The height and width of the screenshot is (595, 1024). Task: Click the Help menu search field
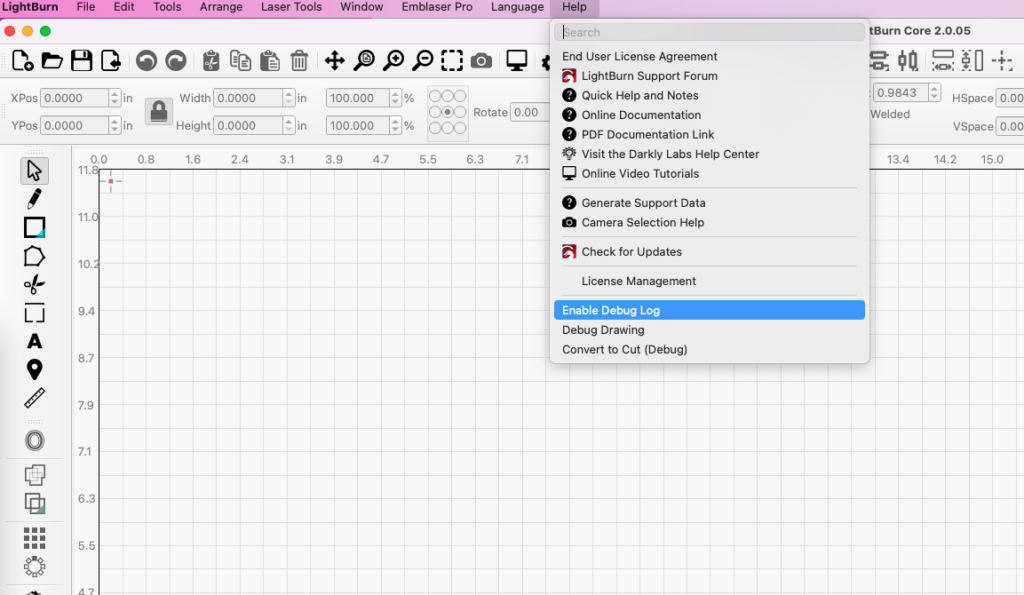(x=709, y=32)
